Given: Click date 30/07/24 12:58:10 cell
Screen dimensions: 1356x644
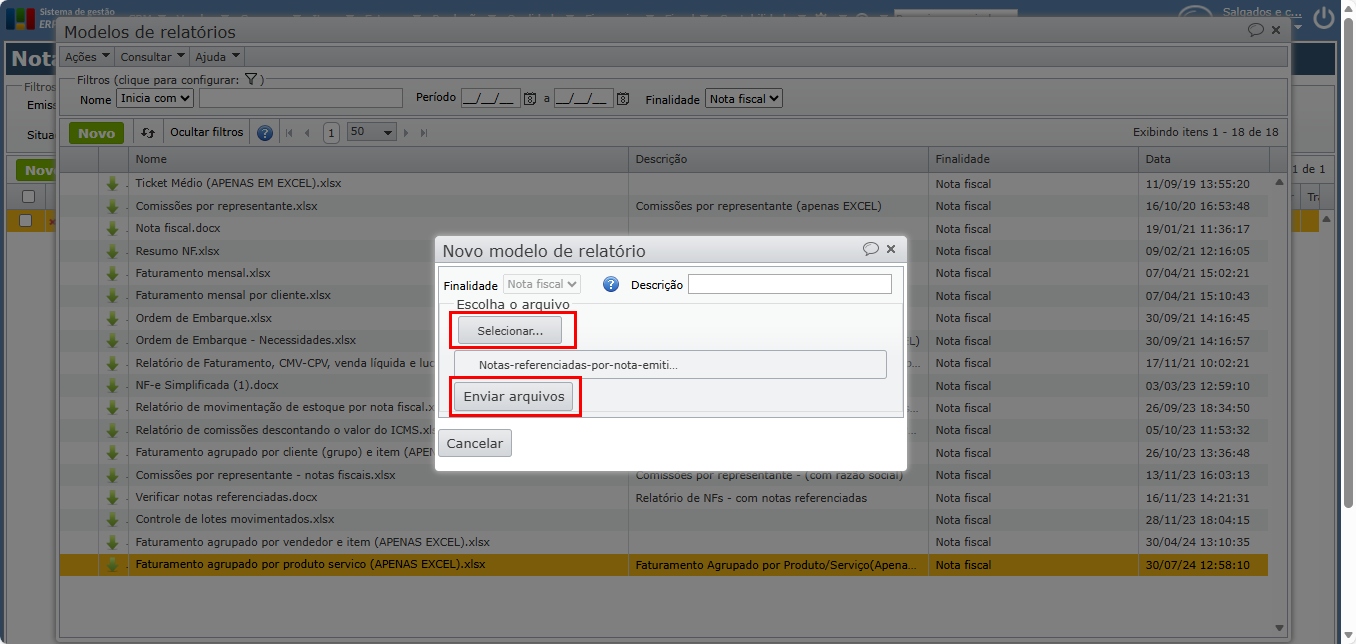Looking at the screenshot, I should [1197, 565].
